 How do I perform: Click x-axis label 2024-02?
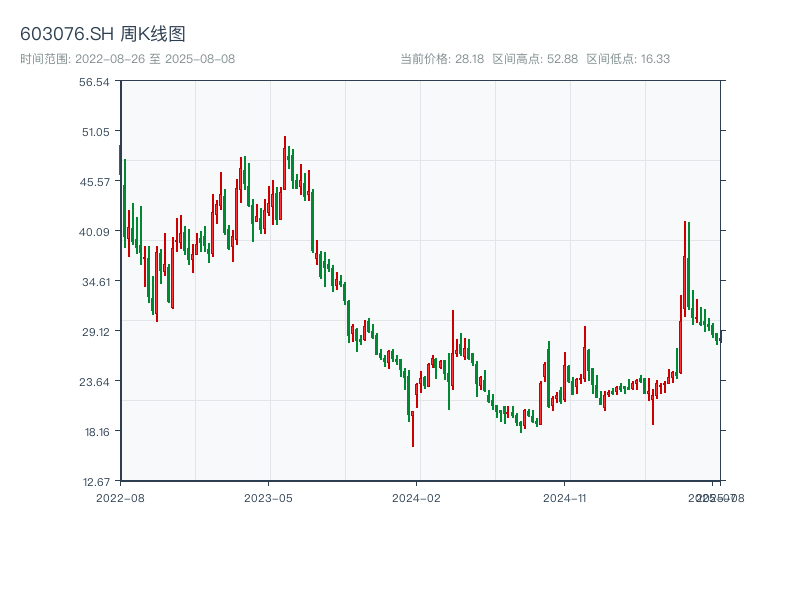tap(416, 498)
